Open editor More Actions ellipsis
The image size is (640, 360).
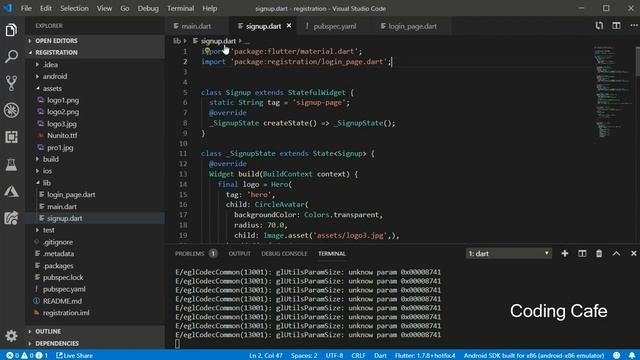(633, 26)
